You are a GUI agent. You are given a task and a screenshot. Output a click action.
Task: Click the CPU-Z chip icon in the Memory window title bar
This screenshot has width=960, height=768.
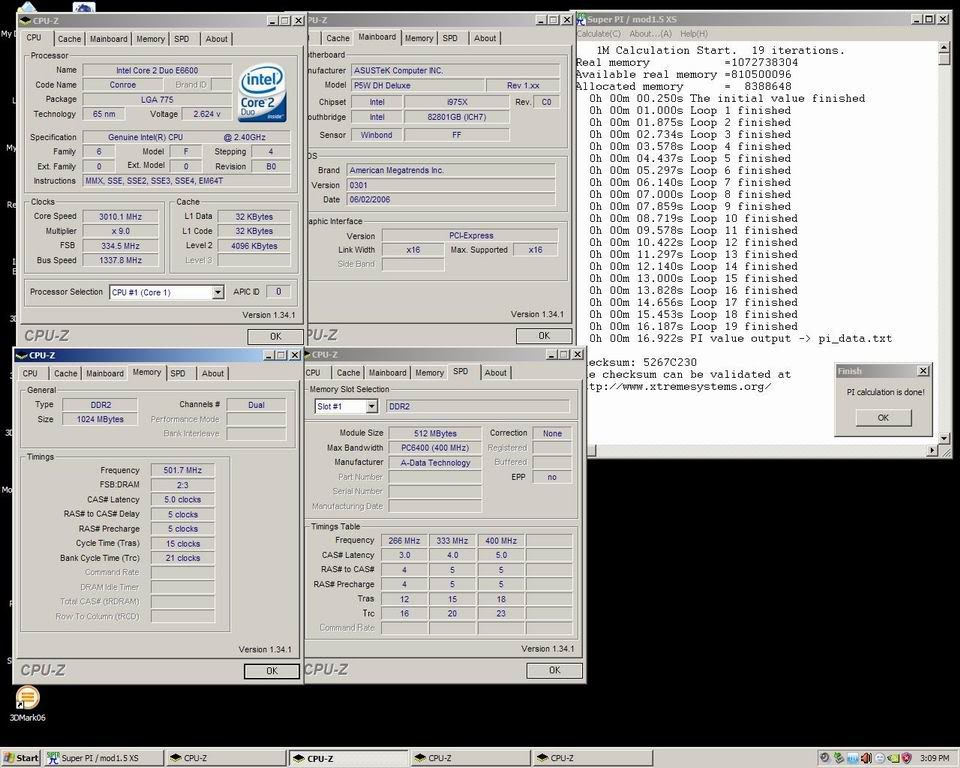(x=21, y=355)
